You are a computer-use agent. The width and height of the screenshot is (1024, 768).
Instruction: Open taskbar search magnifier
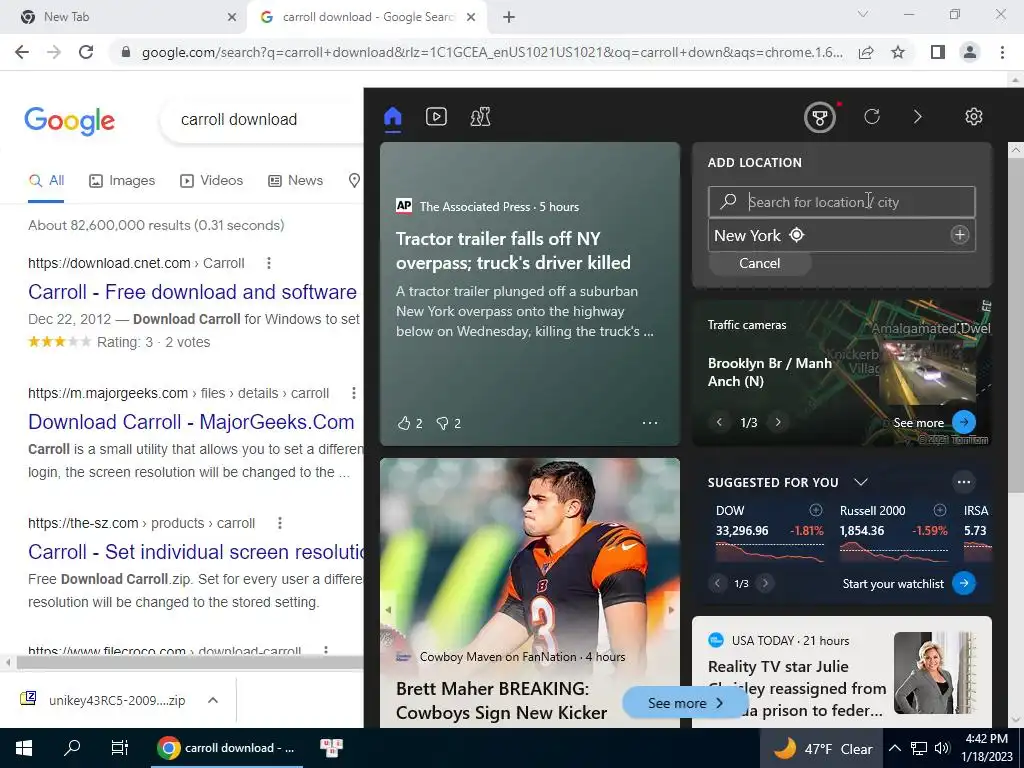(72, 748)
